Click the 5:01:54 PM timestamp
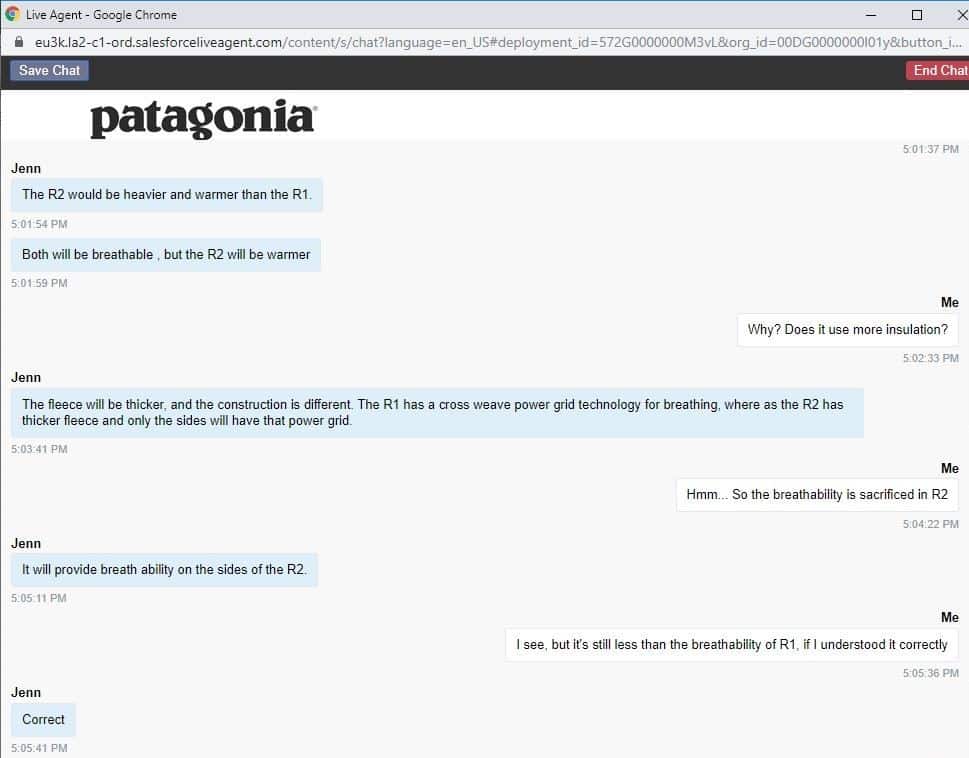Image resolution: width=969 pixels, height=758 pixels. pos(39,224)
